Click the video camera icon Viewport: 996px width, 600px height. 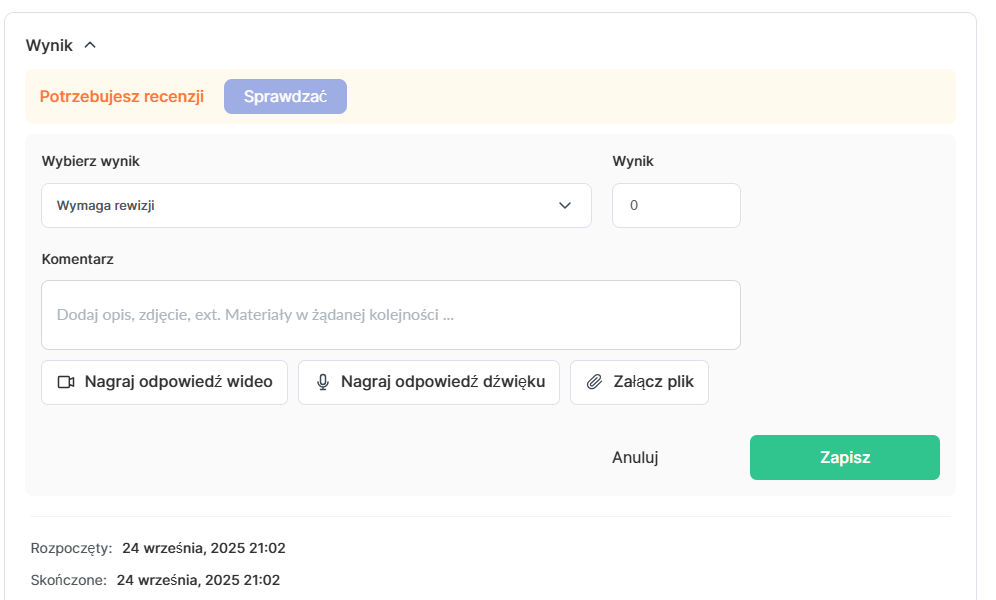tap(67, 382)
